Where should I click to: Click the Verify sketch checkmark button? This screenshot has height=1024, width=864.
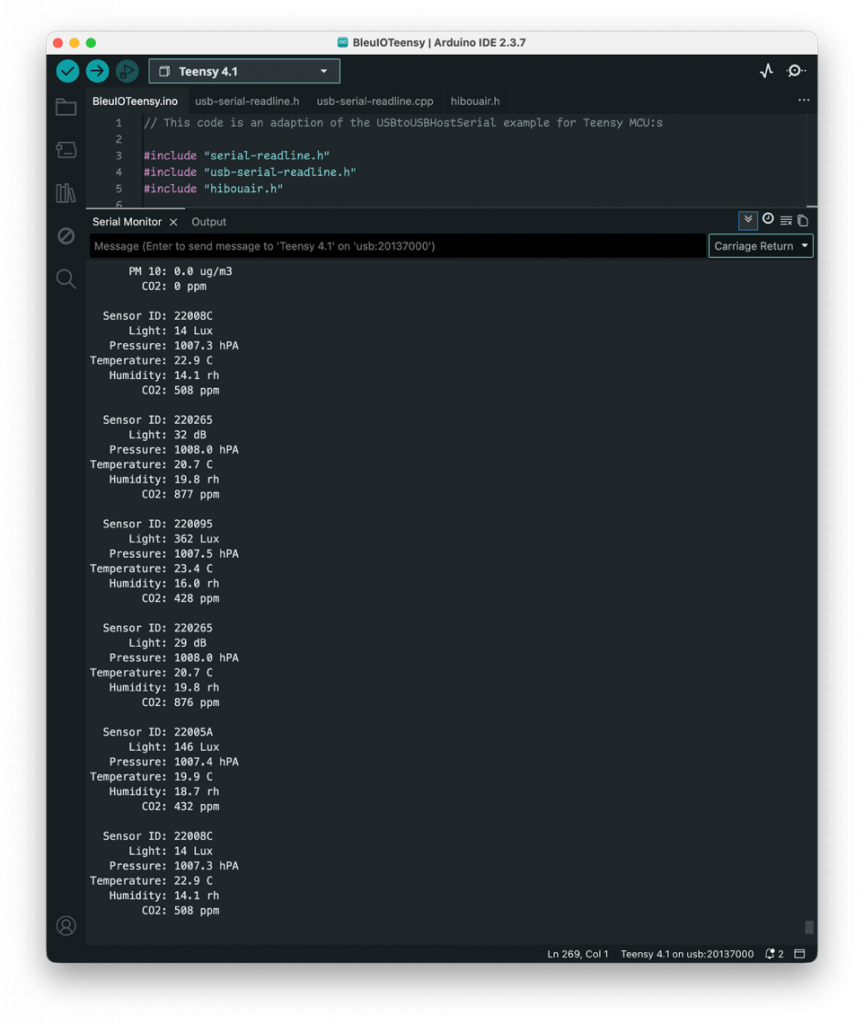click(x=67, y=71)
